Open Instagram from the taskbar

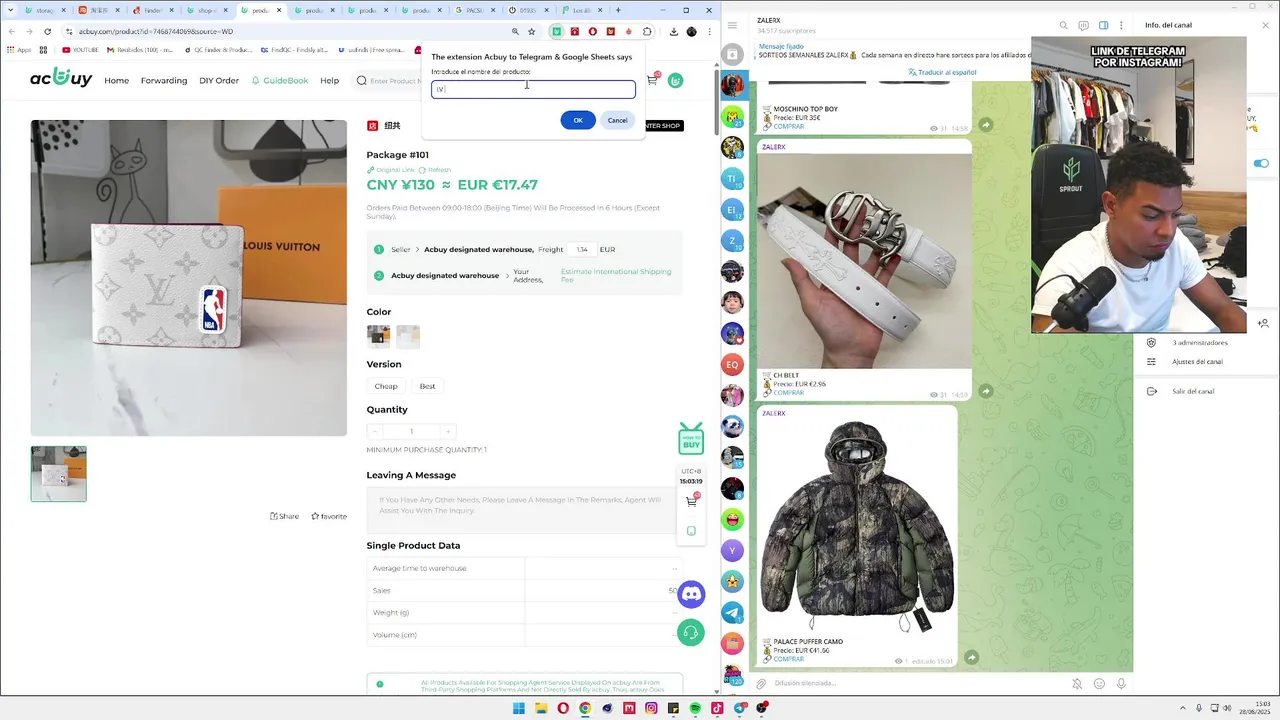click(x=651, y=708)
